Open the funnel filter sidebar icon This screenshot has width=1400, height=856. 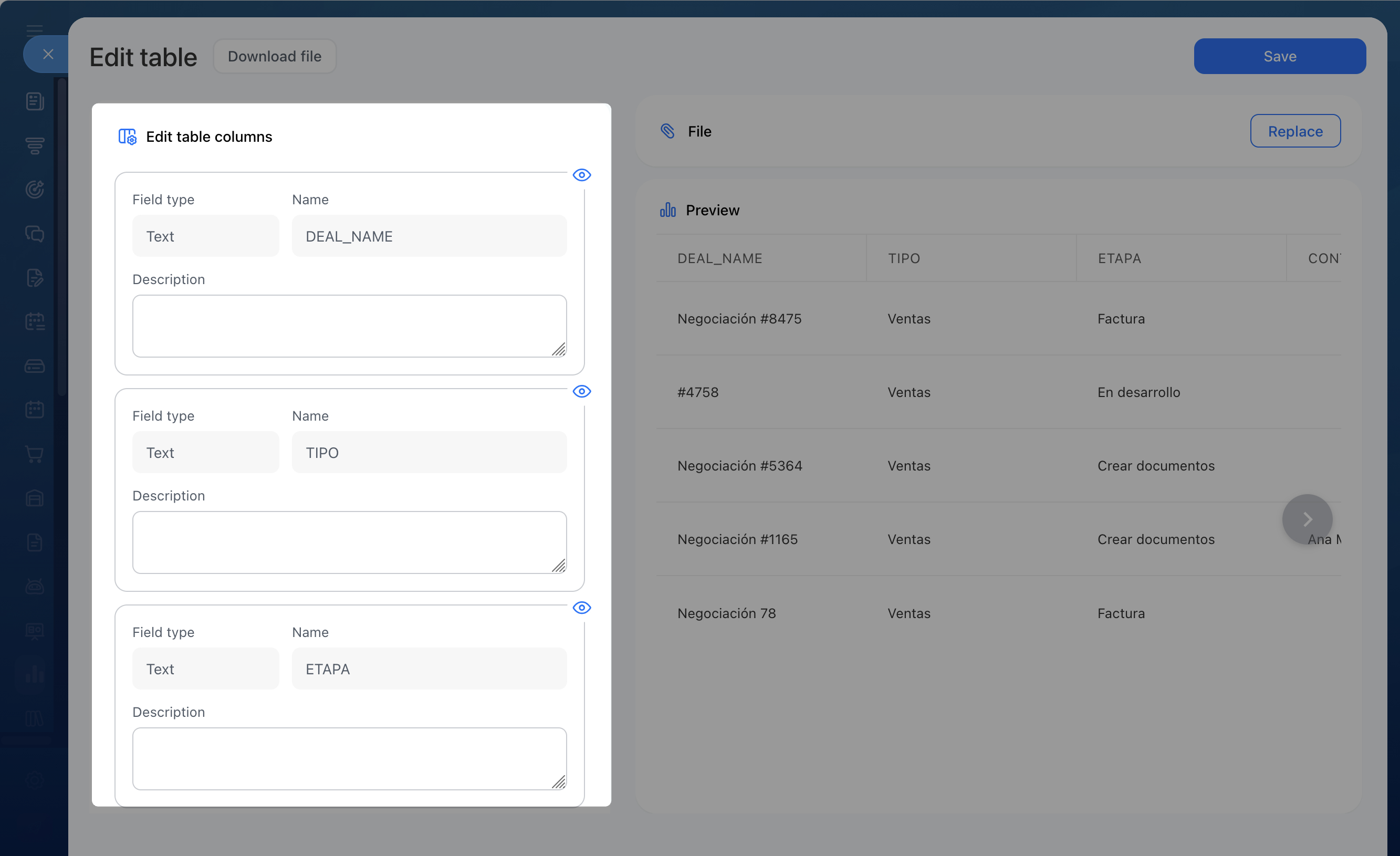pos(35,145)
